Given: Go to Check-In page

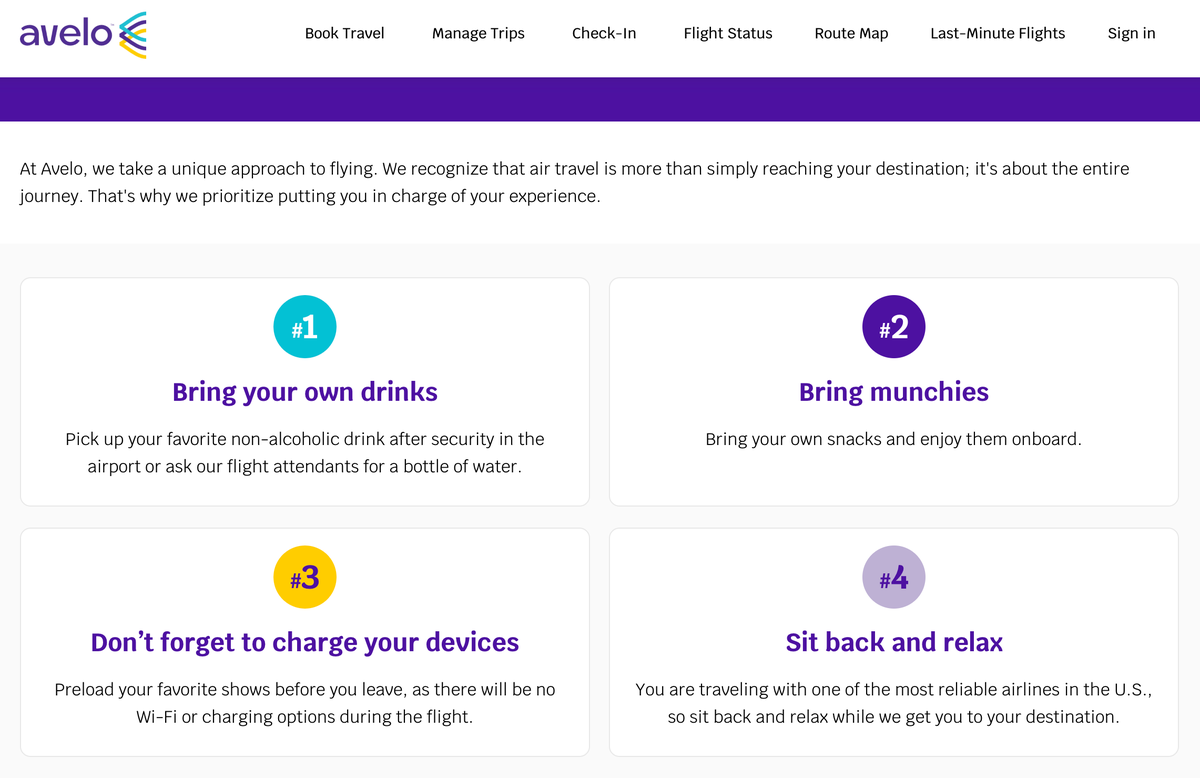Looking at the screenshot, I should click(x=604, y=33).
